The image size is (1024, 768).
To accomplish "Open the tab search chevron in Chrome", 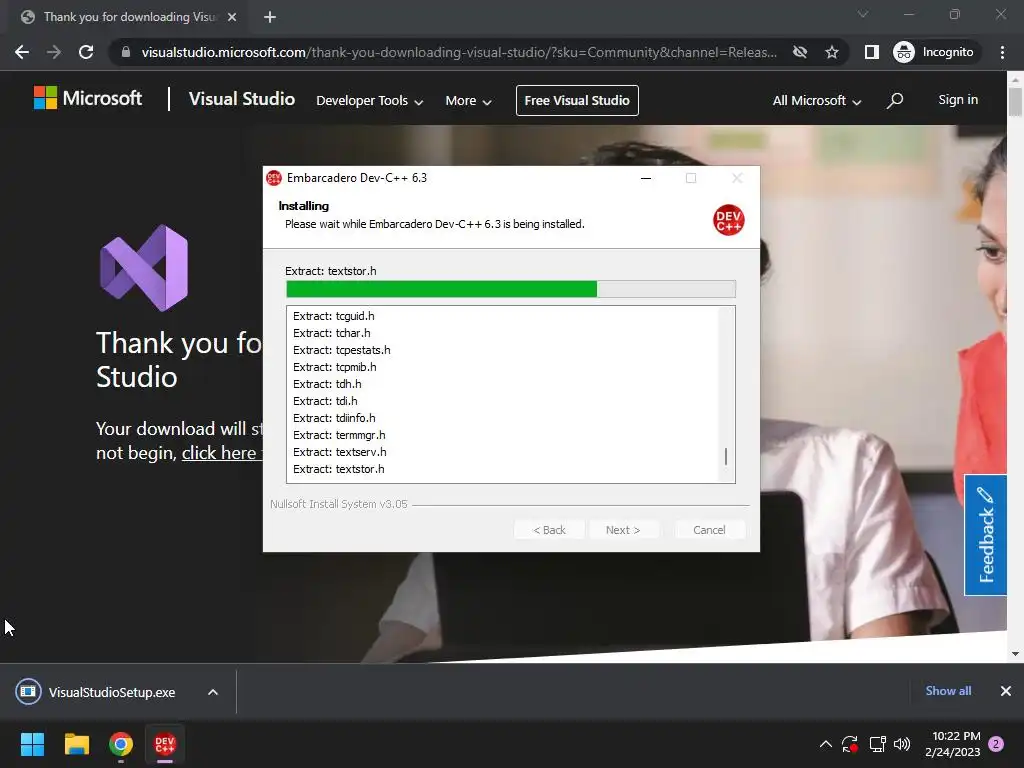I will point(863,14).
